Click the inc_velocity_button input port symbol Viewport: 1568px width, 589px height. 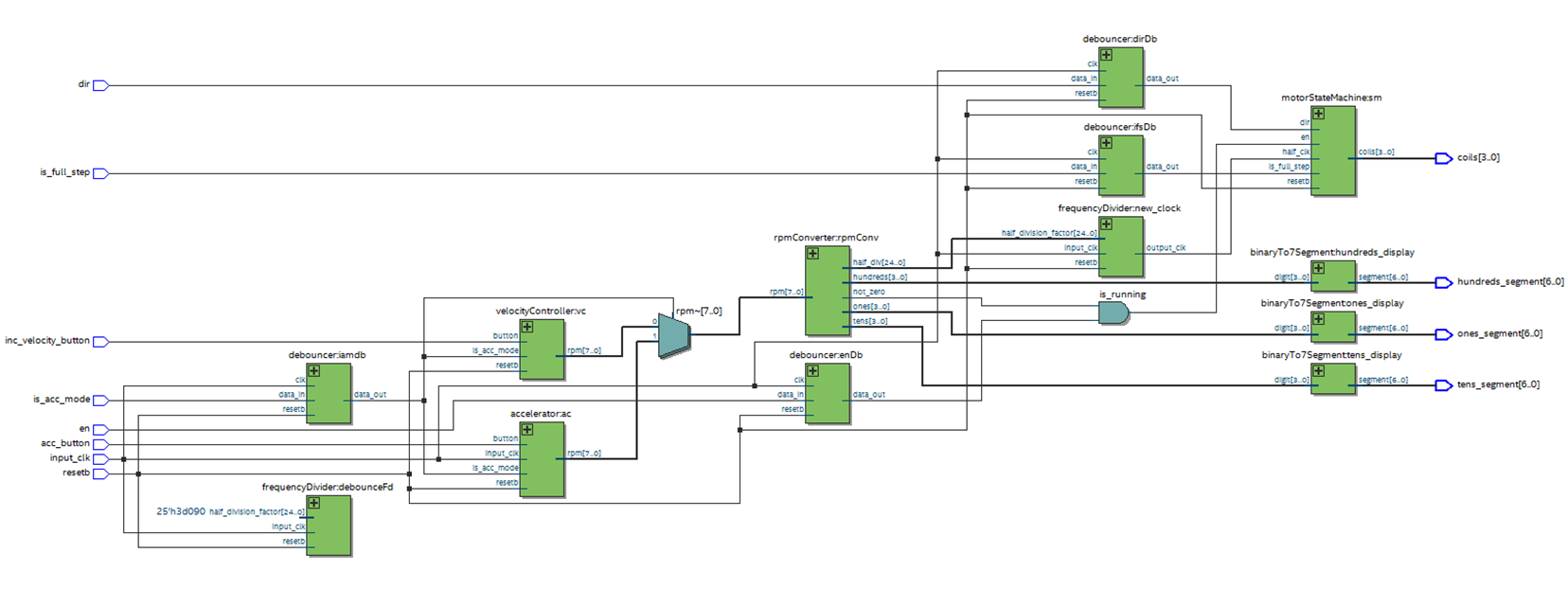(x=100, y=341)
